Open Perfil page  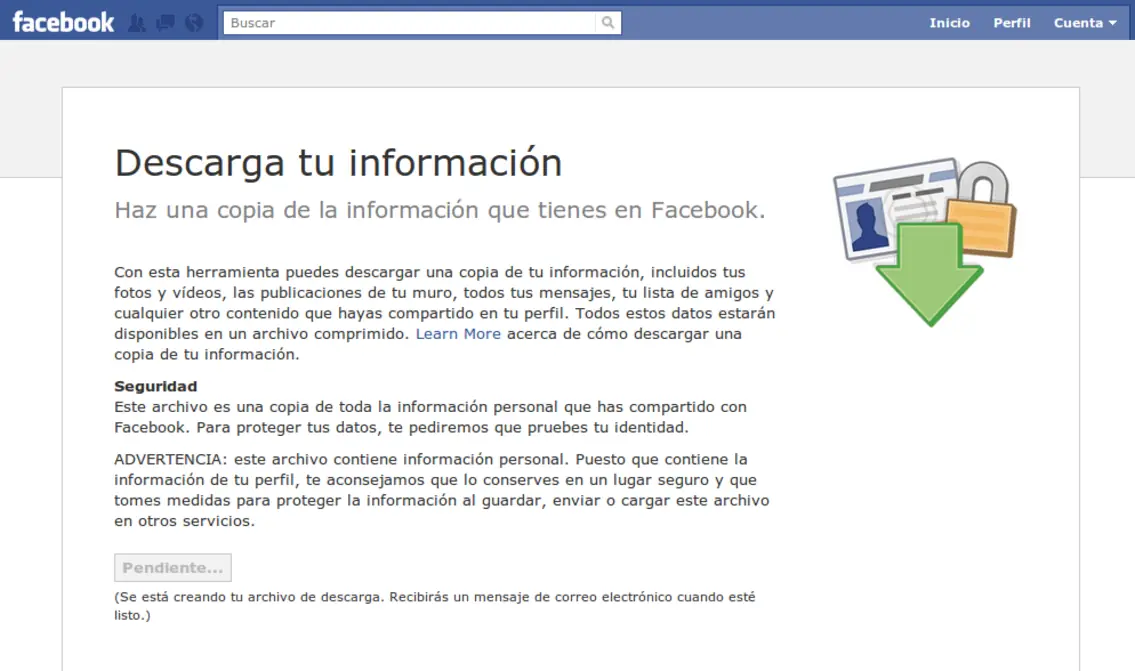pos(1011,23)
